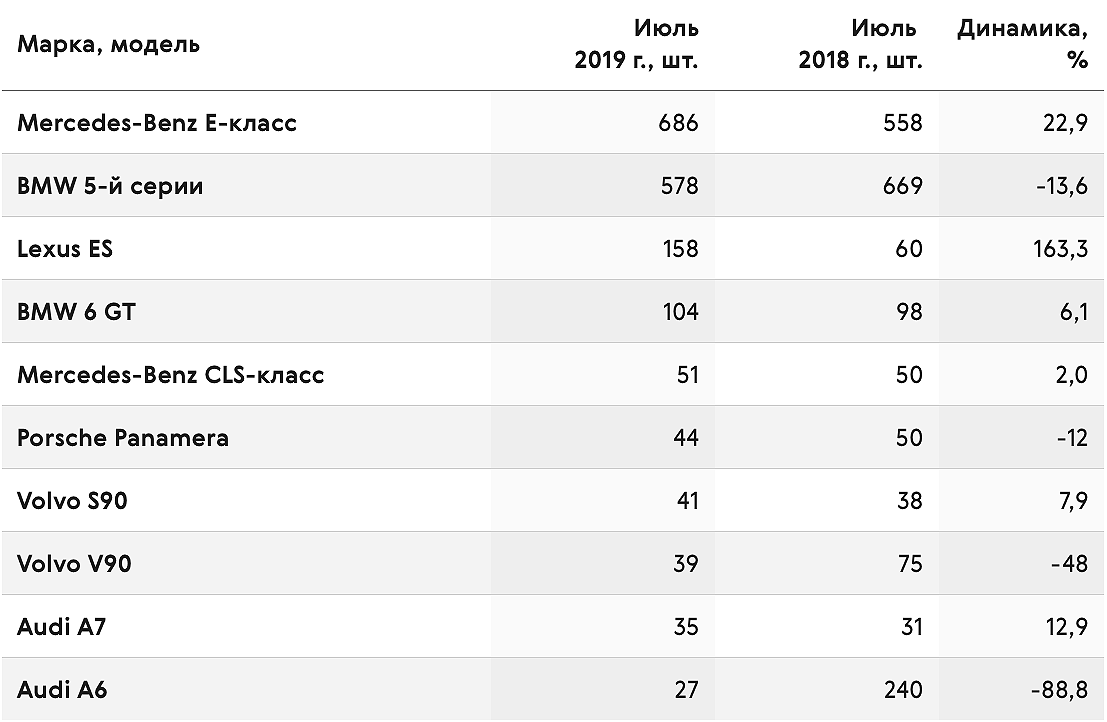
Task: Click the 669 value for BMW 5-й серии
Action: (x=903, y=186)
